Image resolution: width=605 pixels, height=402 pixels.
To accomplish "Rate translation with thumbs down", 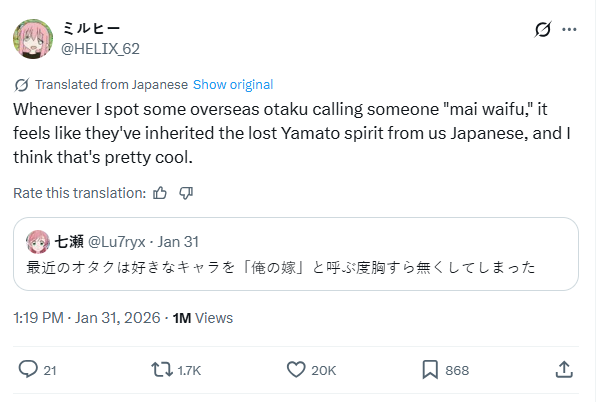I will pyautogui.click(x=185, y=192).
